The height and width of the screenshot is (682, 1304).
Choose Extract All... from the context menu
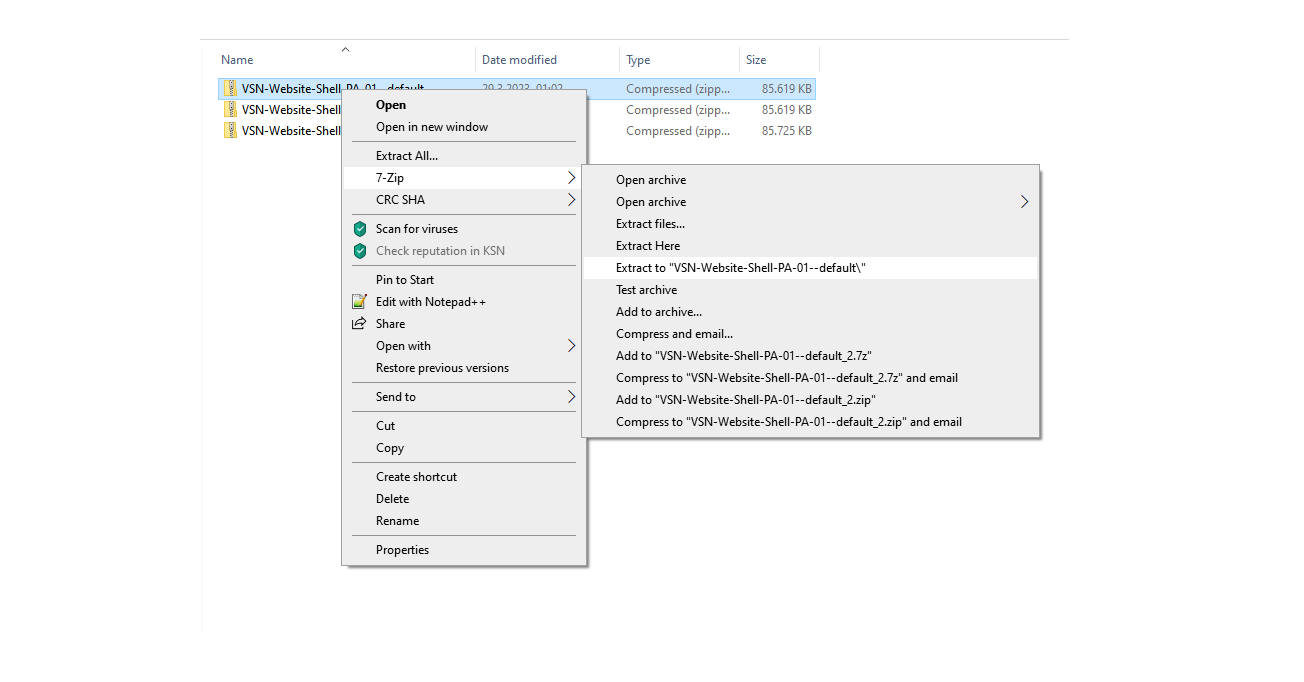point(406,156)
